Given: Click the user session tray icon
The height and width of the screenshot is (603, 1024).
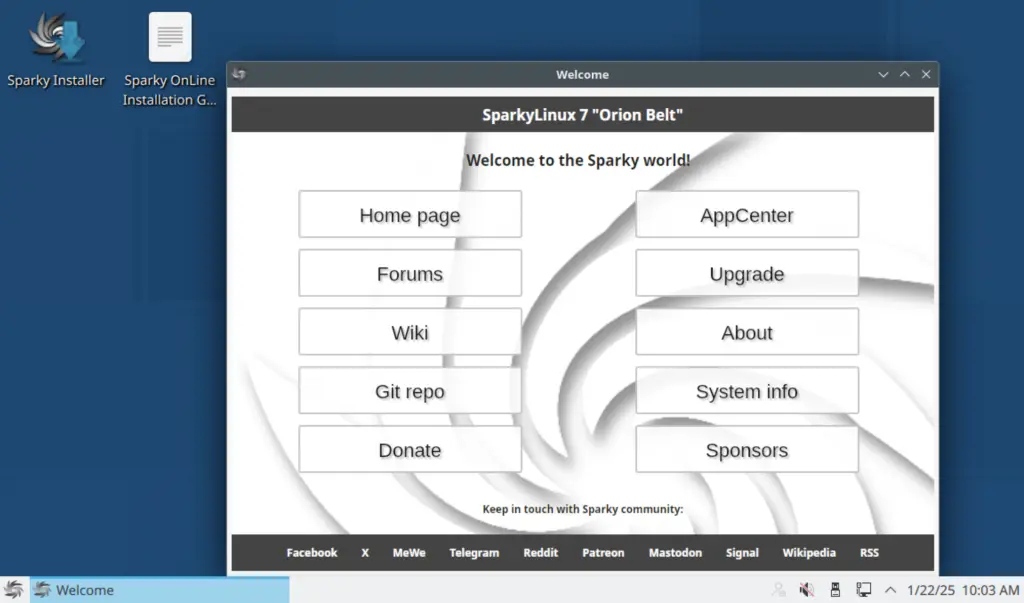Looking at the screenshot, I should pos(779,589).
